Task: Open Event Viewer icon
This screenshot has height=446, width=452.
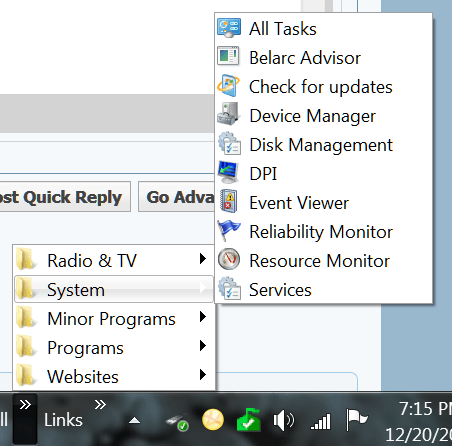Action: (x=229, y=201)
